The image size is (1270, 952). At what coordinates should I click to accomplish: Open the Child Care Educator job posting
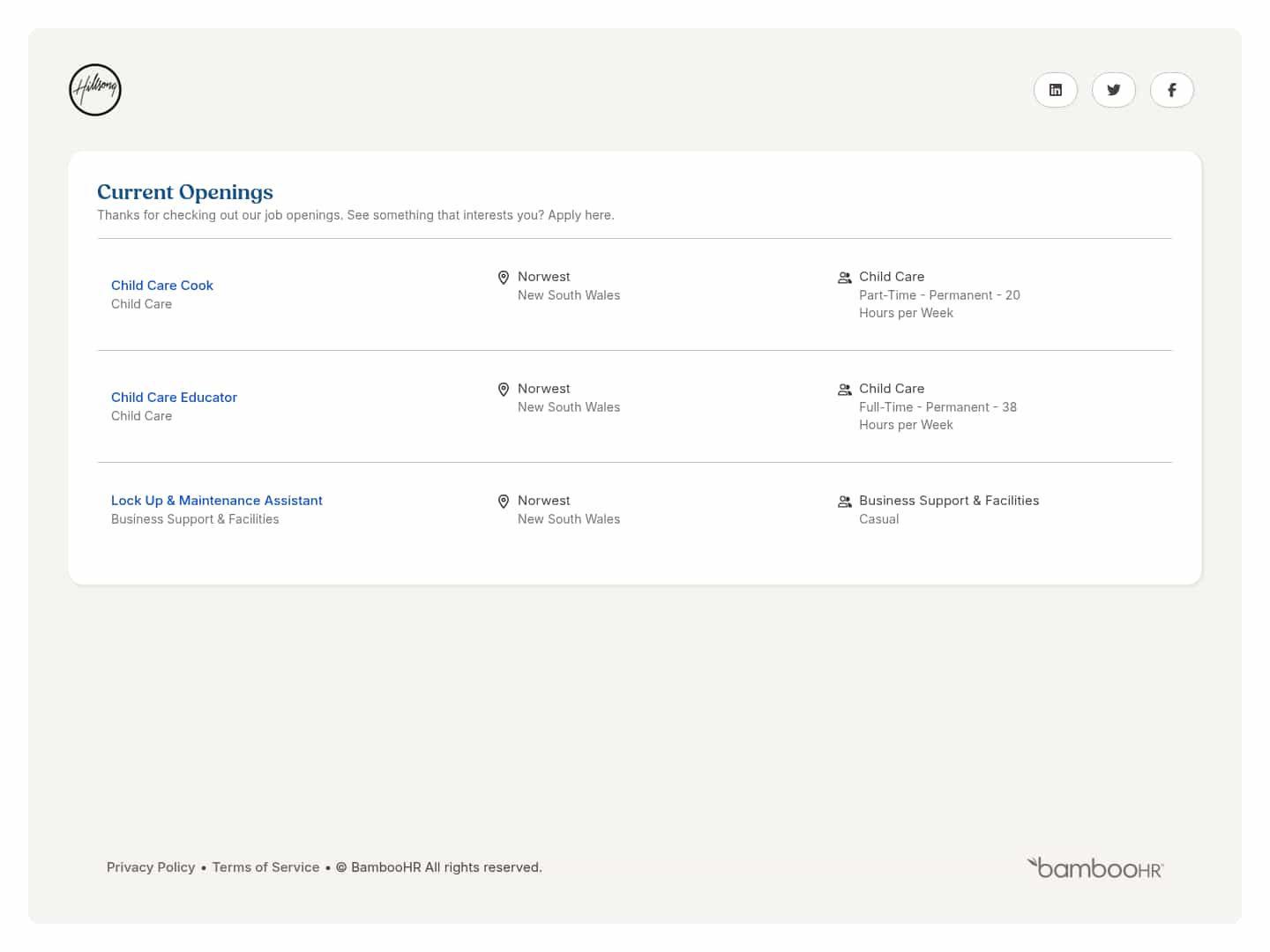(x=174, y=398)
